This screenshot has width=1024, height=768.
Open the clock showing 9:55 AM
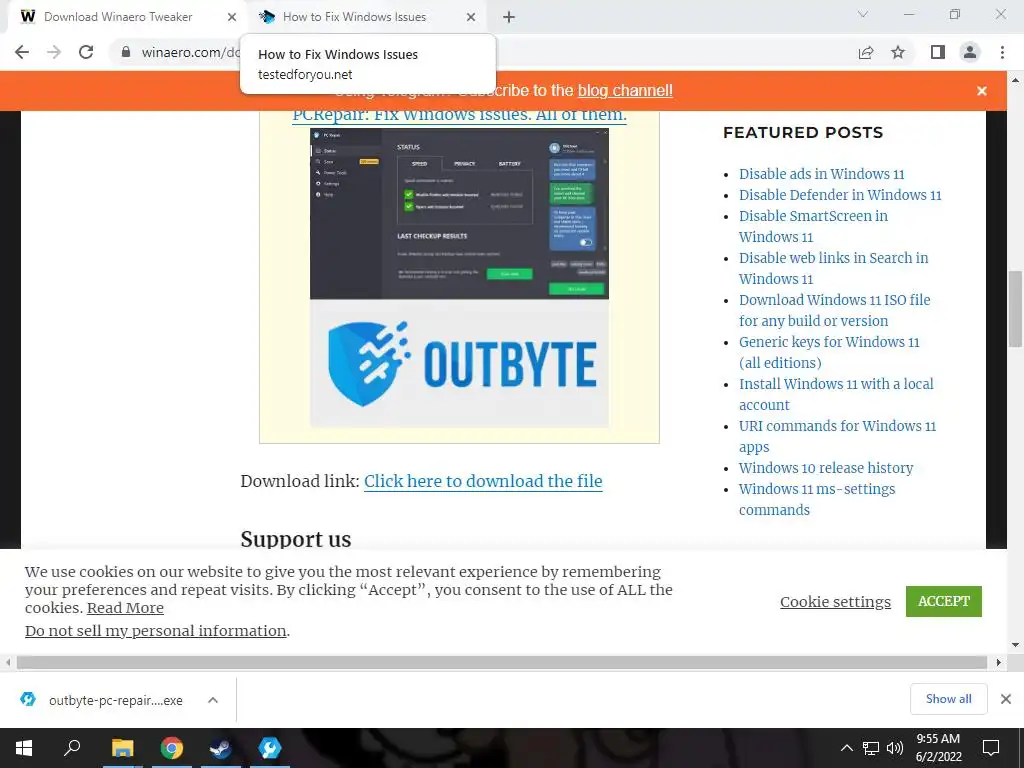coord(938,748)
